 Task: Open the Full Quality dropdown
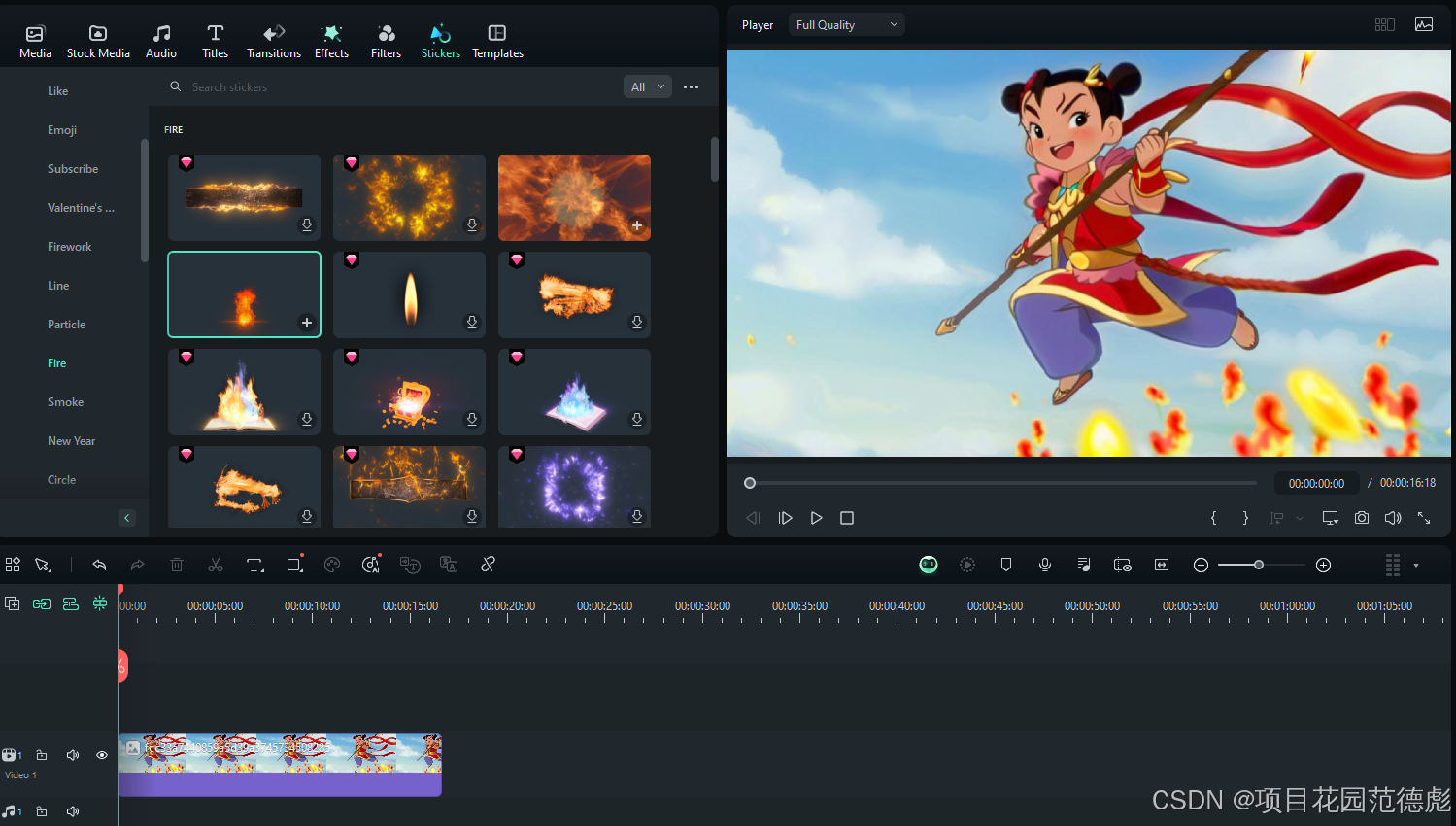click(x=846, y=25)
